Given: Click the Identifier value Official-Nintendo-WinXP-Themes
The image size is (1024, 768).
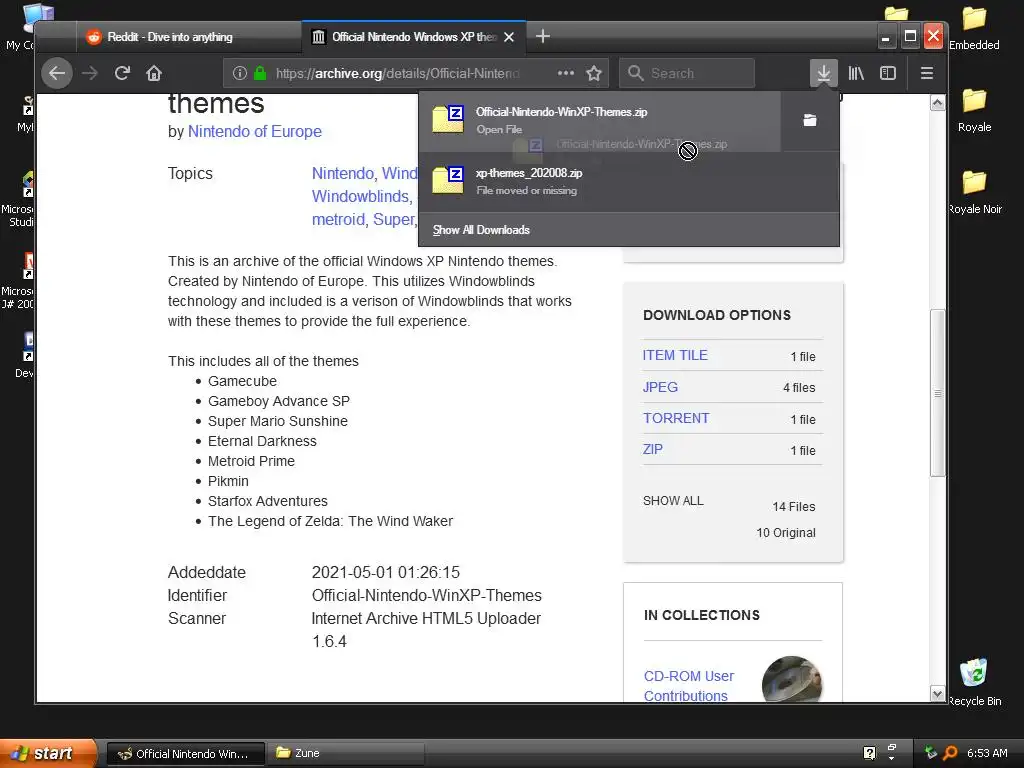Looking at the screenshot, I should point(426,596).
